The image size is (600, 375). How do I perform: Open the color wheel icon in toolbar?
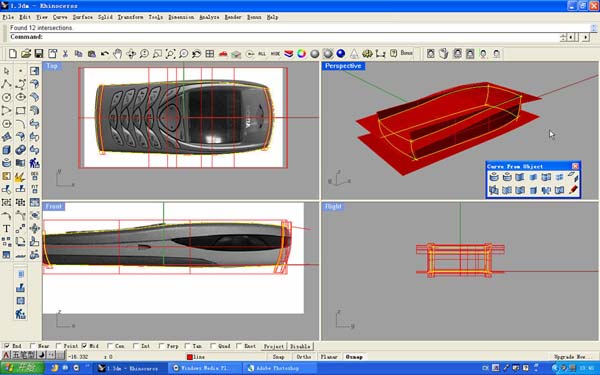point(302,54)
